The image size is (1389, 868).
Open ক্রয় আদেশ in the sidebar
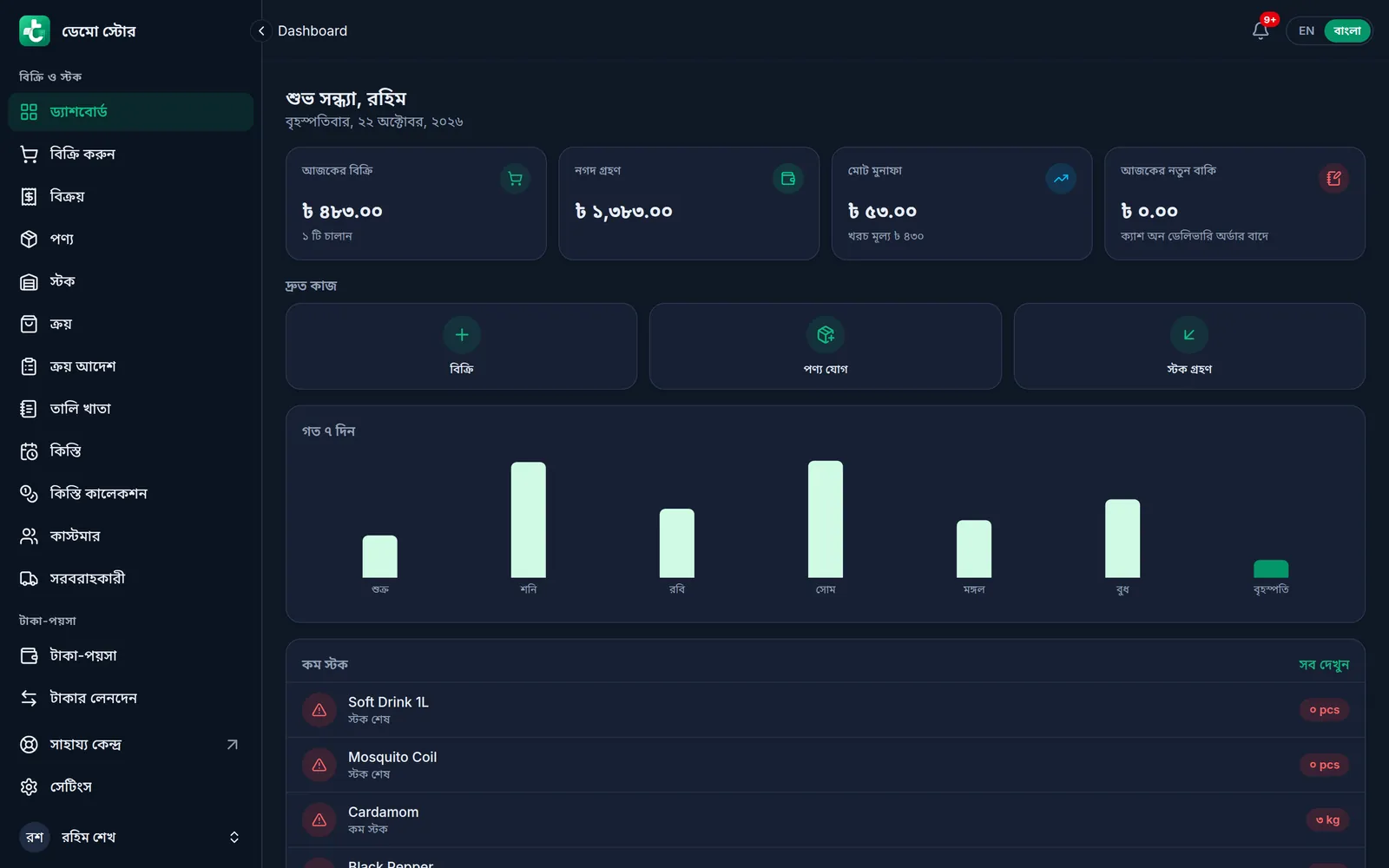[x=131, y=366]
